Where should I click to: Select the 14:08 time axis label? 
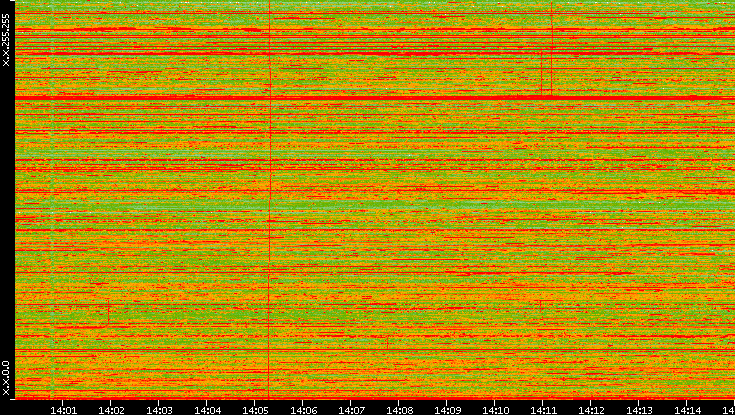pos(400,410)
